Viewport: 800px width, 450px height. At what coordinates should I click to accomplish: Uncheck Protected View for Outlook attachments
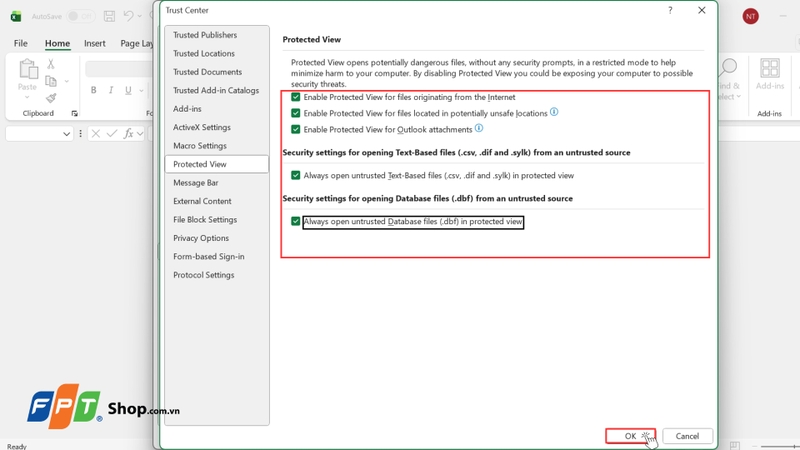pos(295,130)
